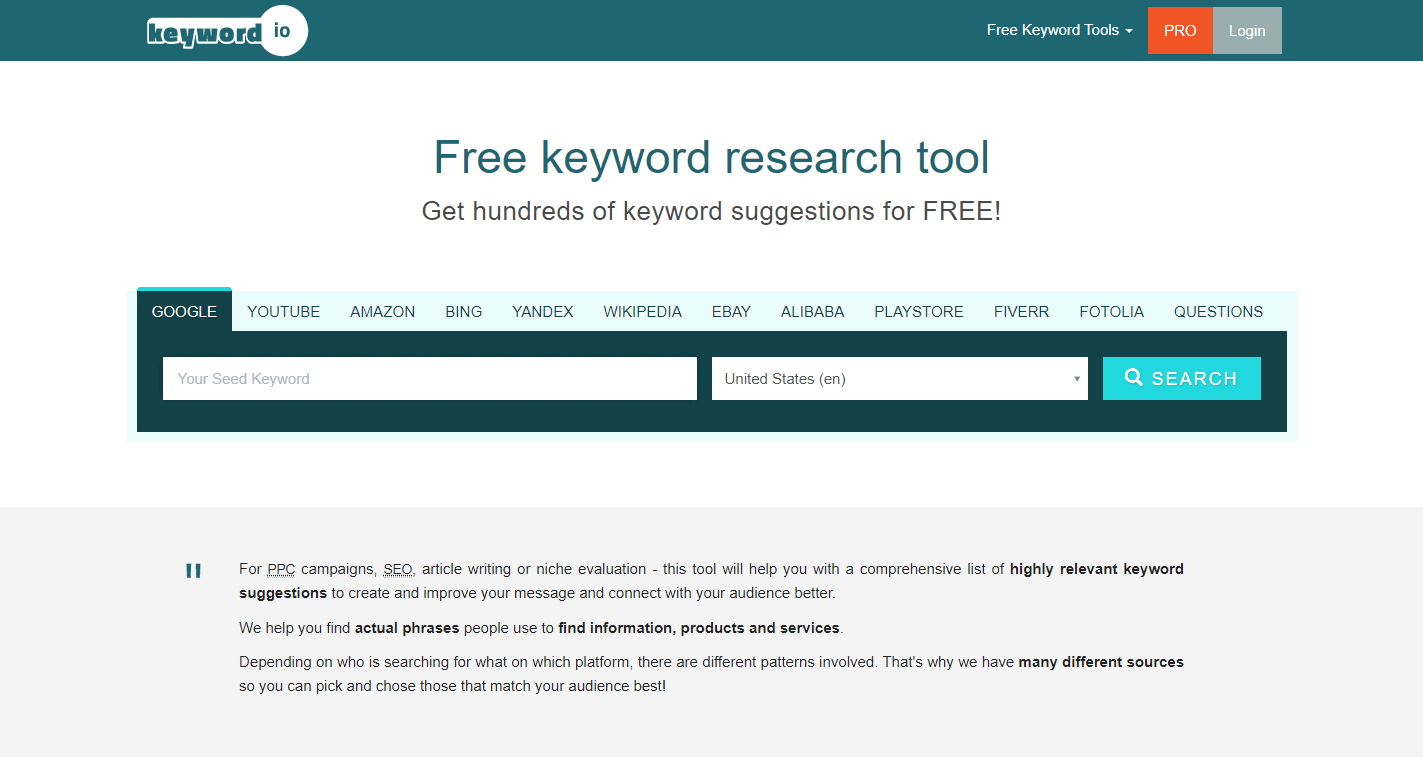Click the bold text 'many different sources'

1101,662
